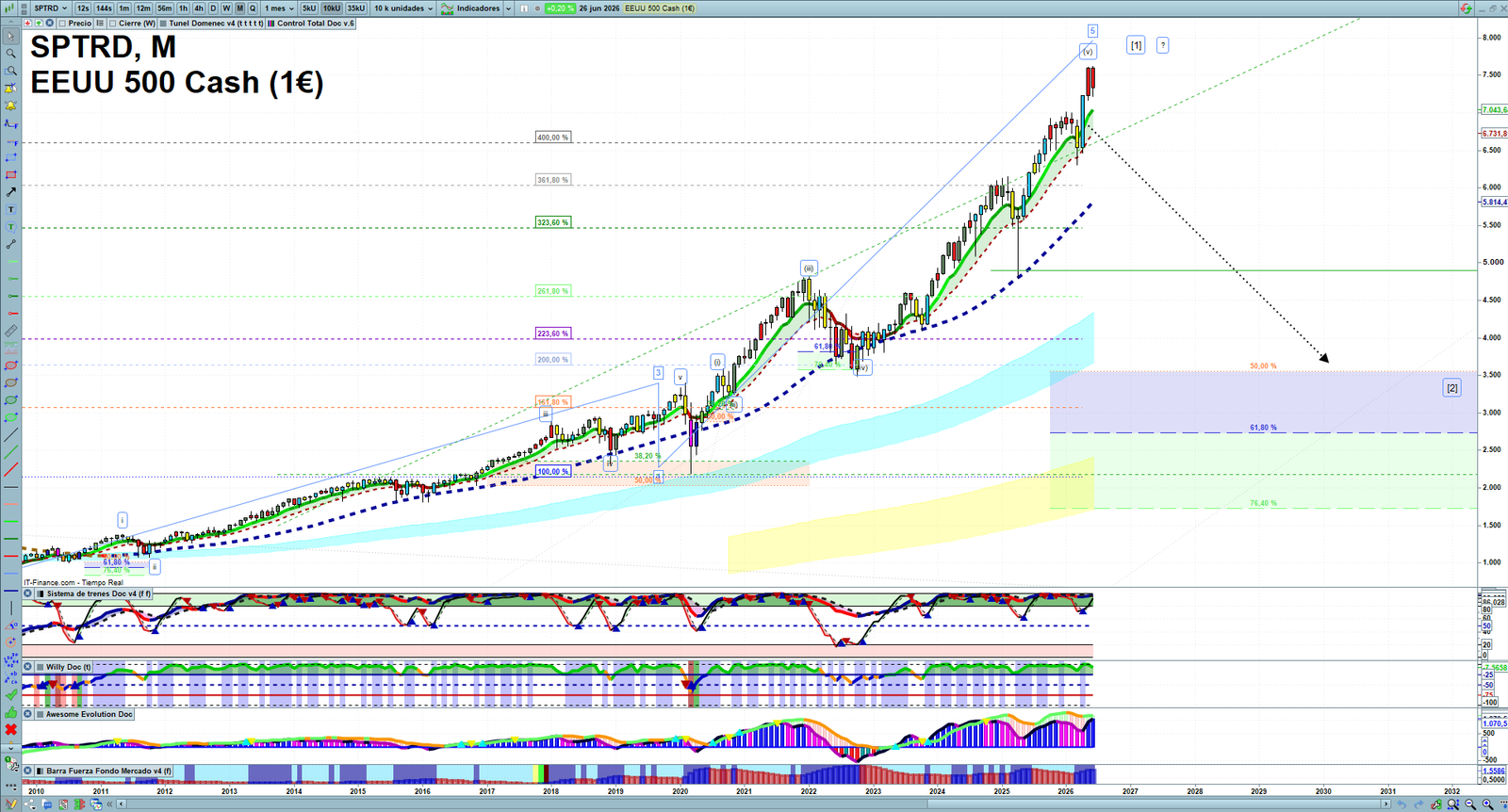This screenshot has width=1508, height=812.
Task: Click the [2] wave label in projection zone
Action: [1452, 387]
